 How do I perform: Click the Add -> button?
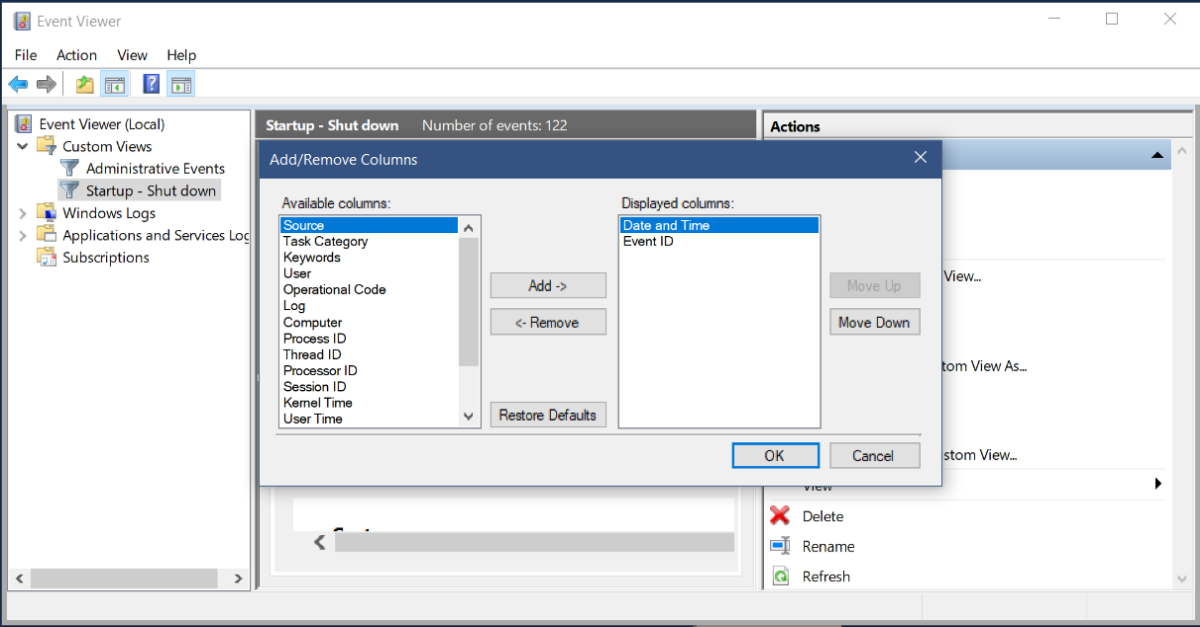tap(548, 286)
